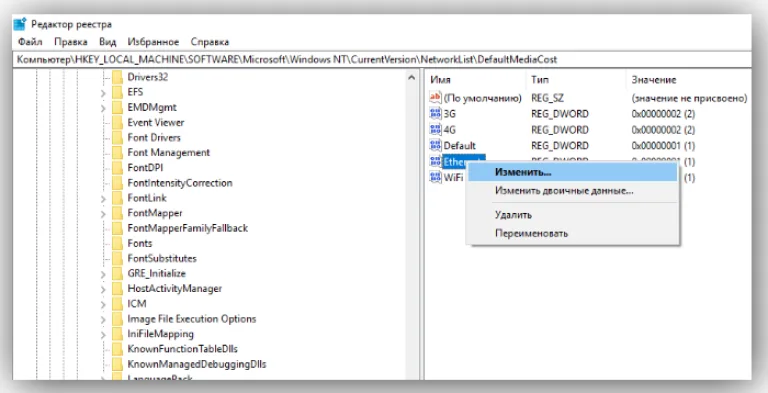
Task: Select the 3G value name
Action: click(x=449, y=114)
